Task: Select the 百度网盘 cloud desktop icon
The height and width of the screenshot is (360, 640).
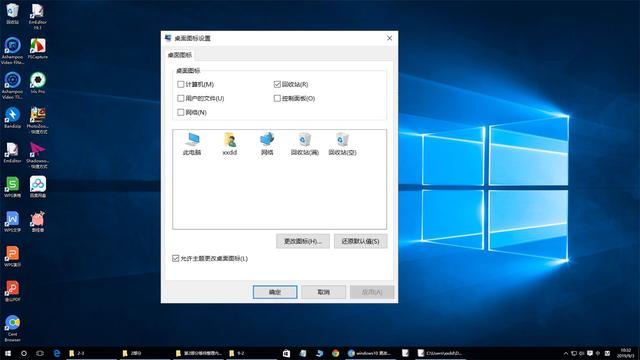Action: pos(38,187)
